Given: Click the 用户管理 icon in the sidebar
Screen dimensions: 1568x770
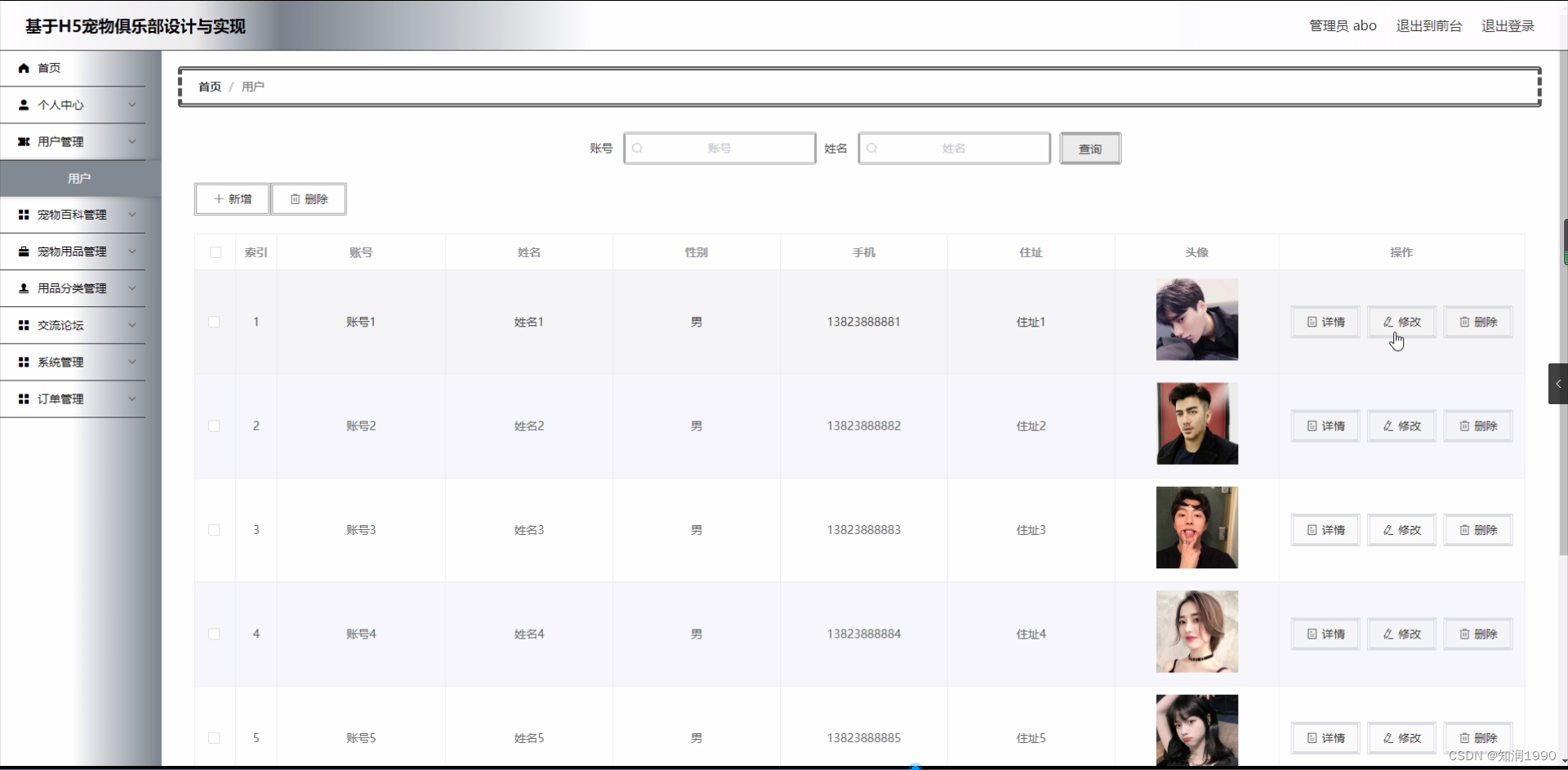Looking at the screenshot, I should [23, 141].
